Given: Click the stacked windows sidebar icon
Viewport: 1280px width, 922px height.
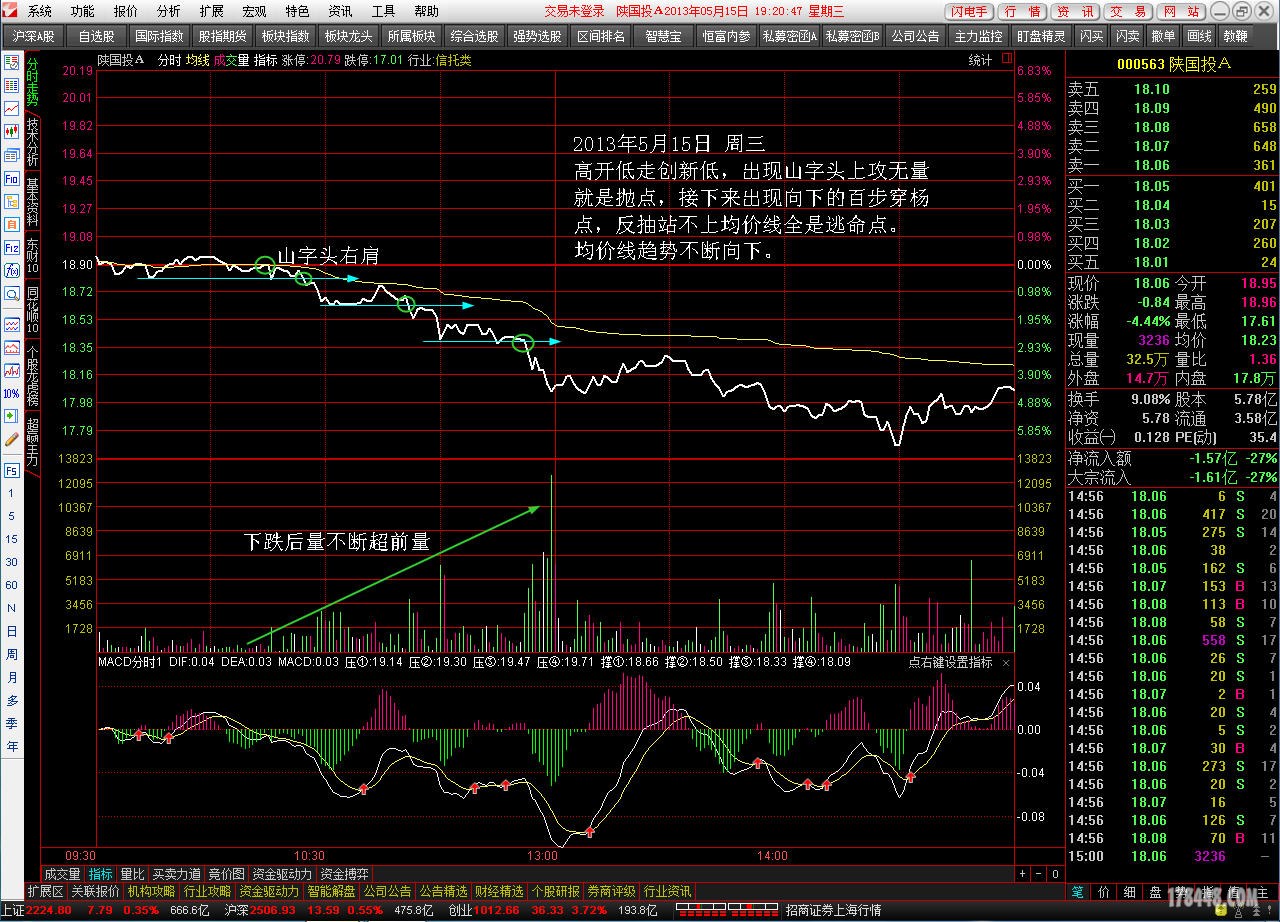Looking at the screenshot, I should tap(12, 155).
